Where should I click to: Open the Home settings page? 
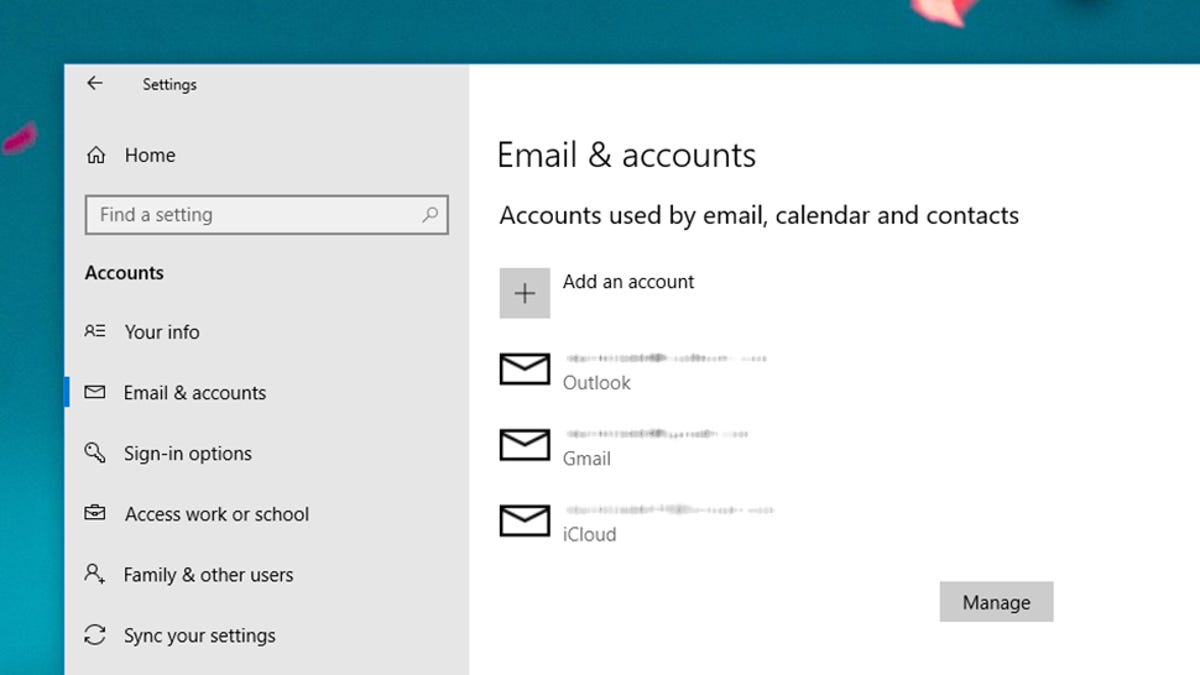coord(150,155)
